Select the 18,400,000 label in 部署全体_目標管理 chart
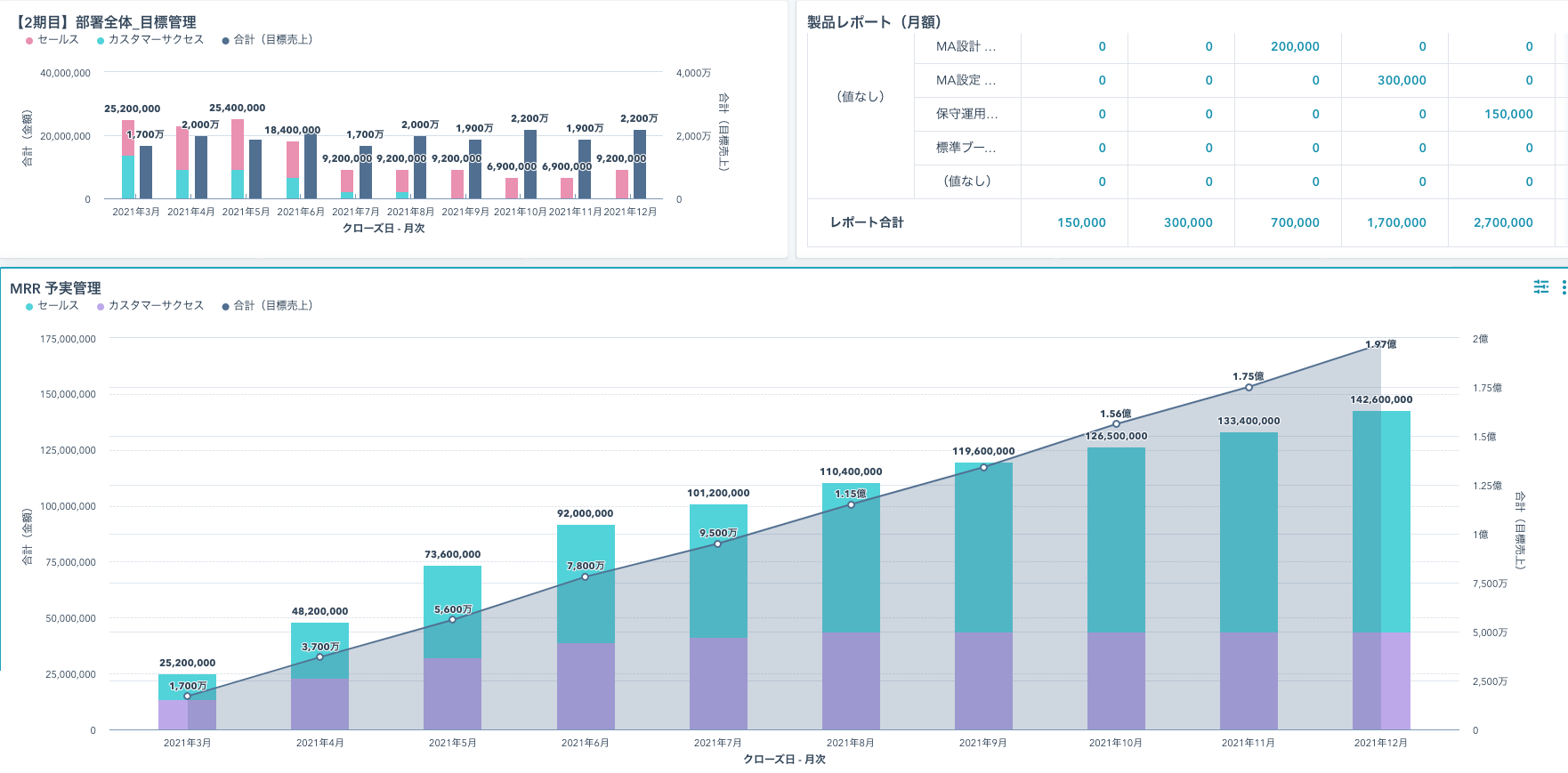This screenshot has height=773, width=1568. [x=292, y=130]
